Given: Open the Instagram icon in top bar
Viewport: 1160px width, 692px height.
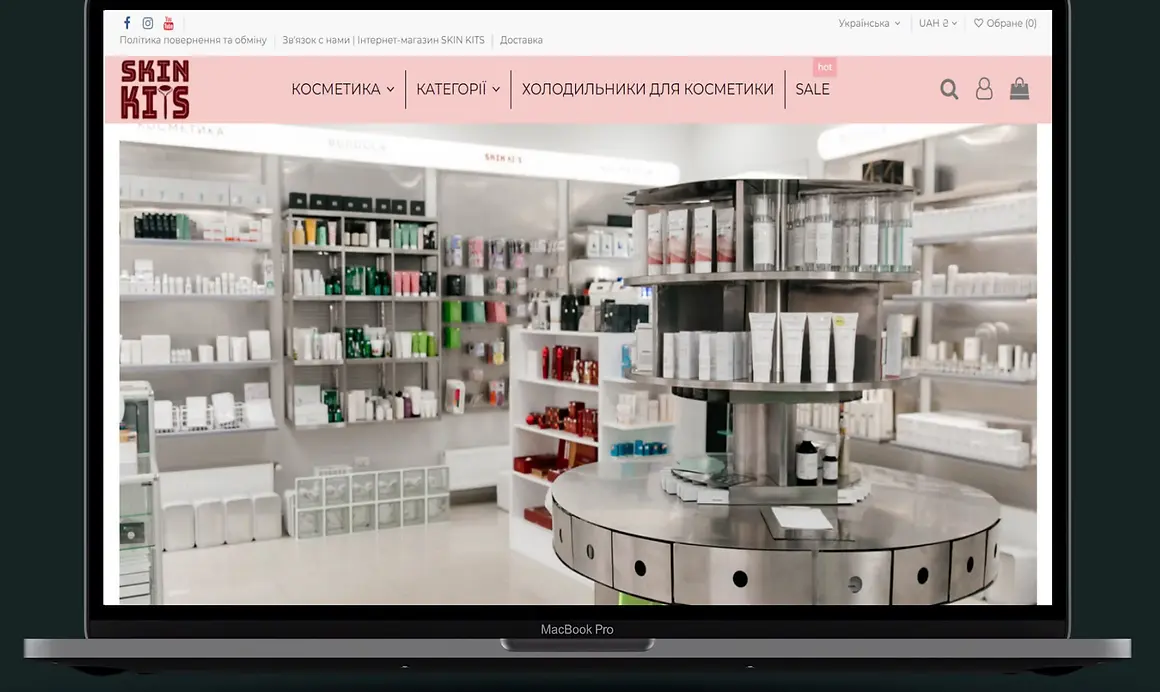Looking at the screenshot, I should click(147, 23).
